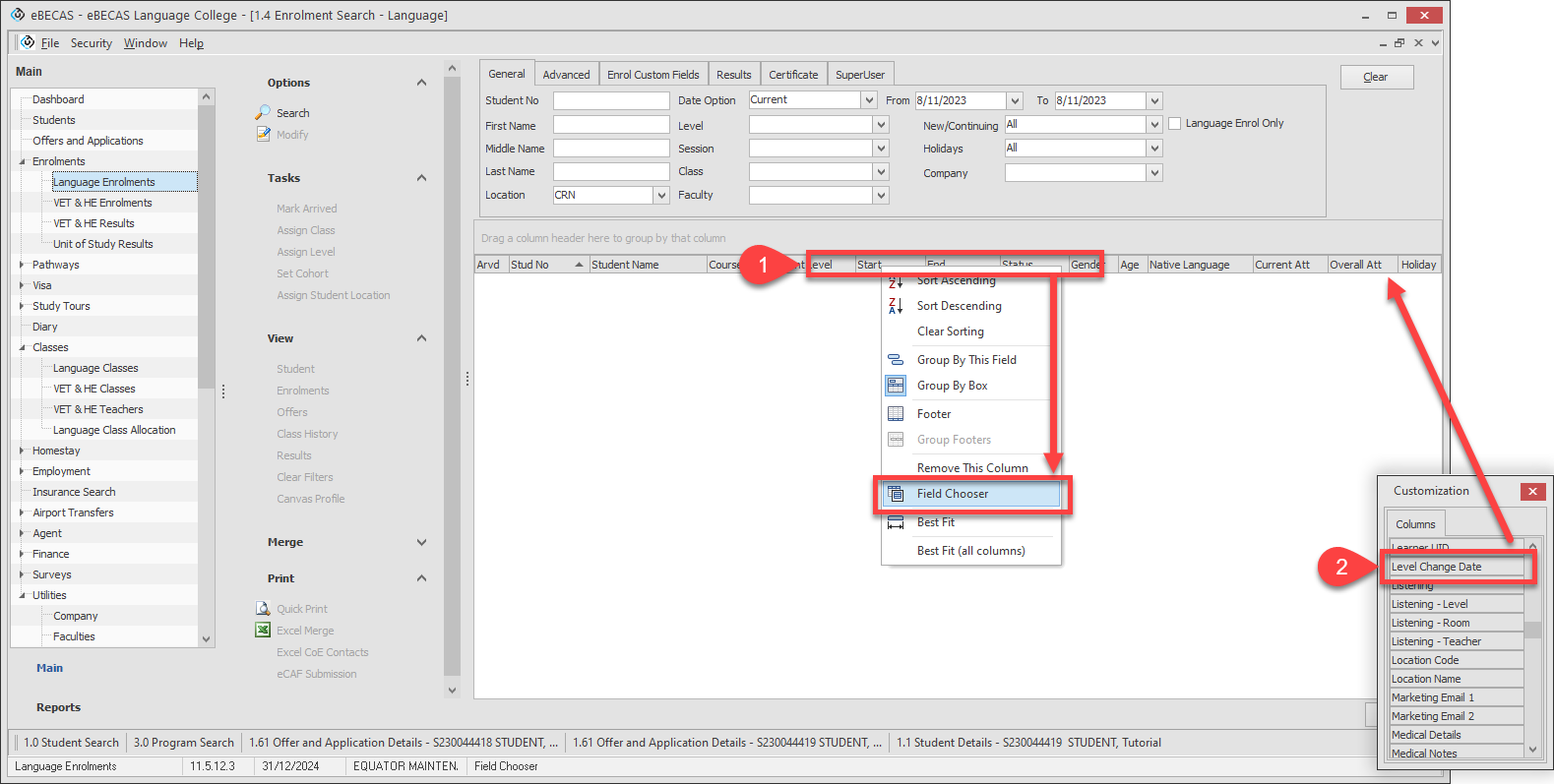The image size is (1554, 784).
Task: Click the Excel Merge icon
Action: (263, 631)
